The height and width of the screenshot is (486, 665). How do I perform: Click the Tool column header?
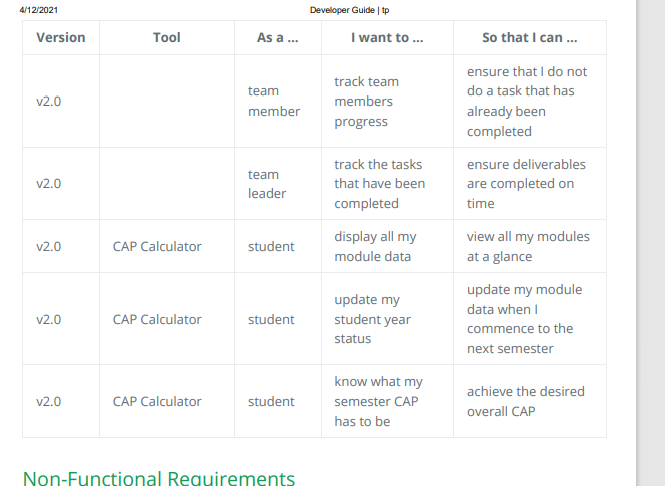(167, 37)
